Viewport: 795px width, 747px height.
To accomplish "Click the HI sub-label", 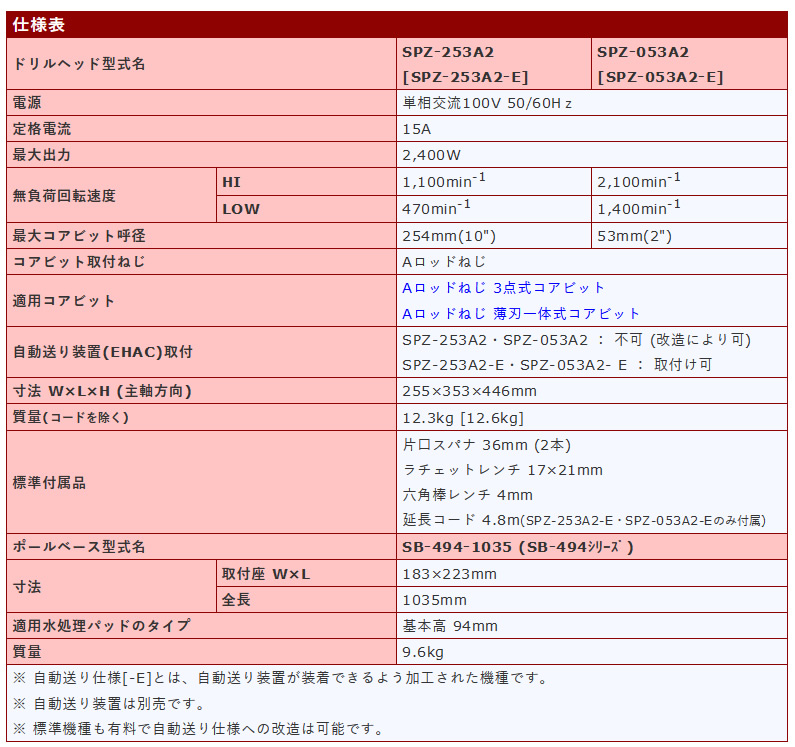I will pyautogui.click(x=231, y=182).
